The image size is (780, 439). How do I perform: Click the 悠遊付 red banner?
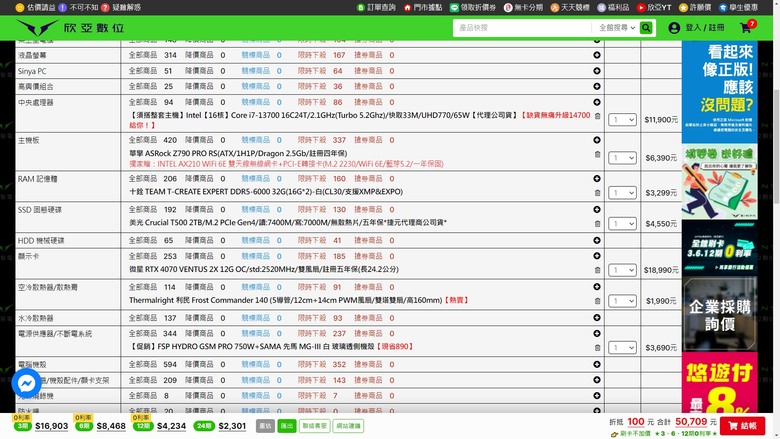pos(719,382)
